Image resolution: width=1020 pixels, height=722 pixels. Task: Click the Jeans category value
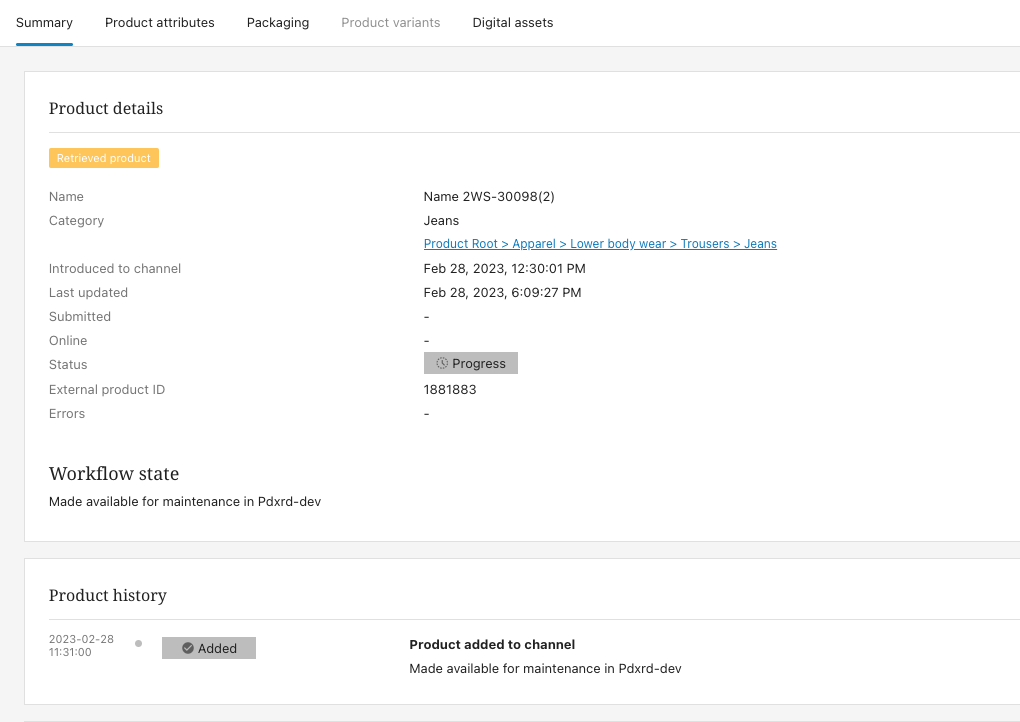[x=442, y=221]
